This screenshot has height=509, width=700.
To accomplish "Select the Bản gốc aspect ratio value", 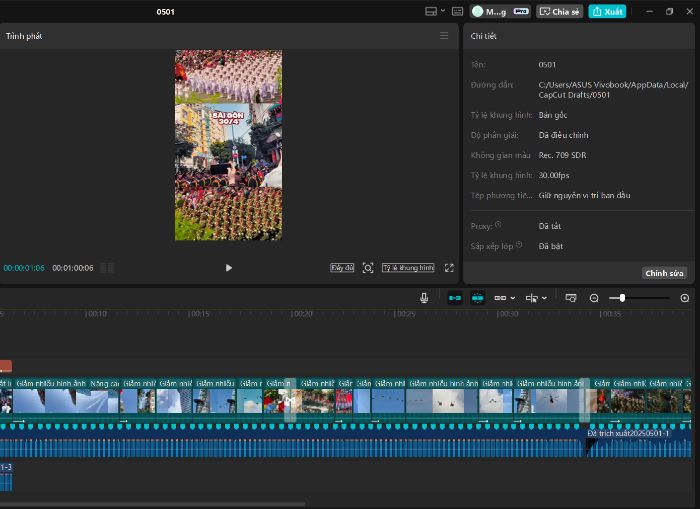I will pyautogui.click(x=553, y=115).
